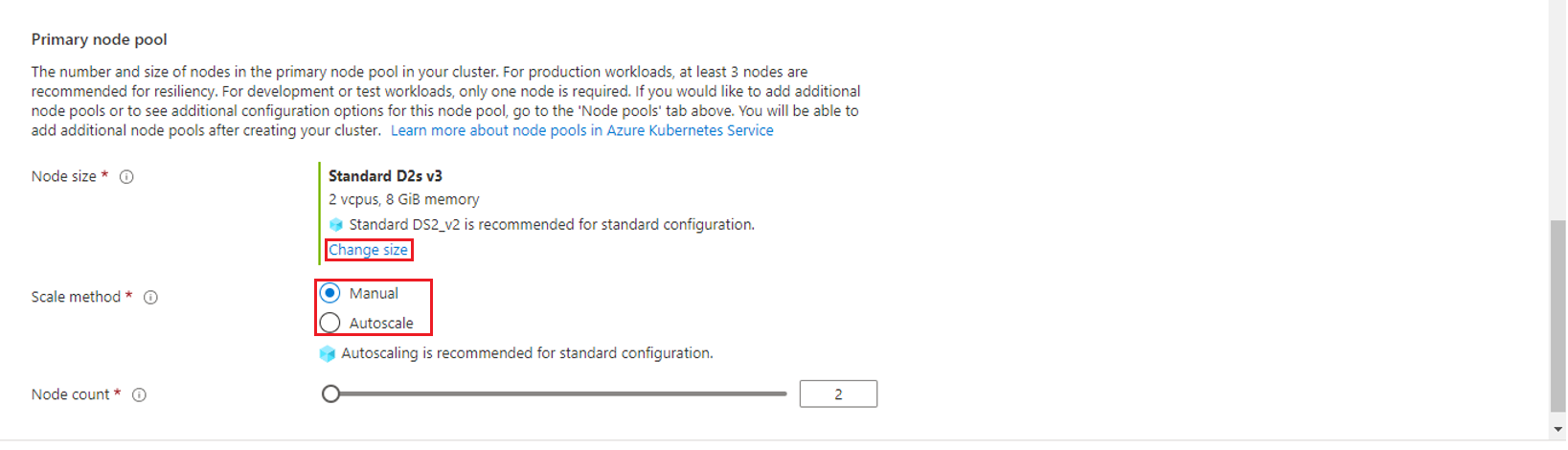The width and height of the screenshot is (1568, 450).
Task: Click the Node size field label
Action: (63, 177)
